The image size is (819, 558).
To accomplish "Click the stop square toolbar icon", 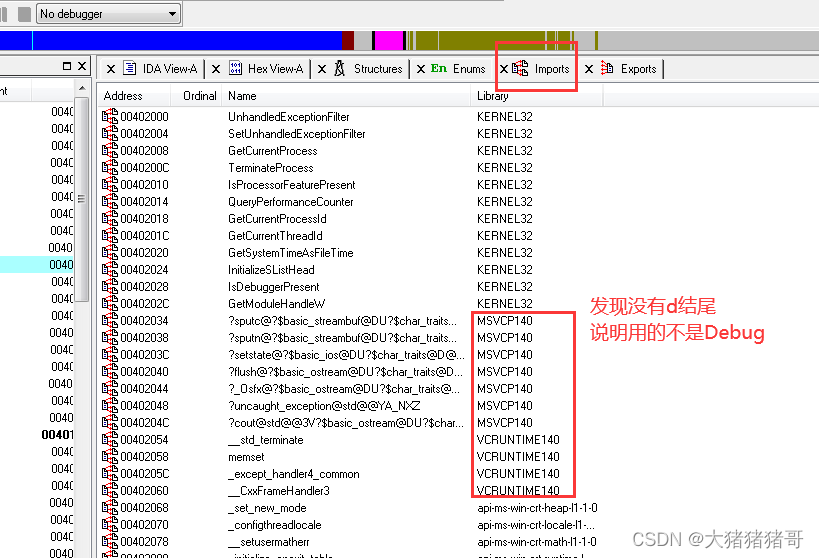I will tap(24, 14).
